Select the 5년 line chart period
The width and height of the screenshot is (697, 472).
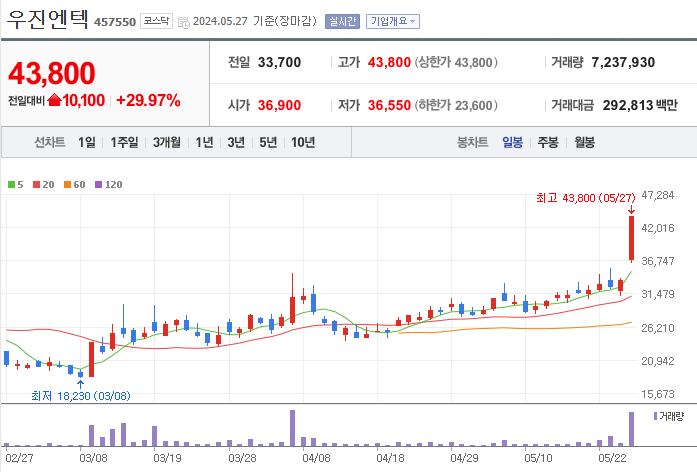point(268,142)
